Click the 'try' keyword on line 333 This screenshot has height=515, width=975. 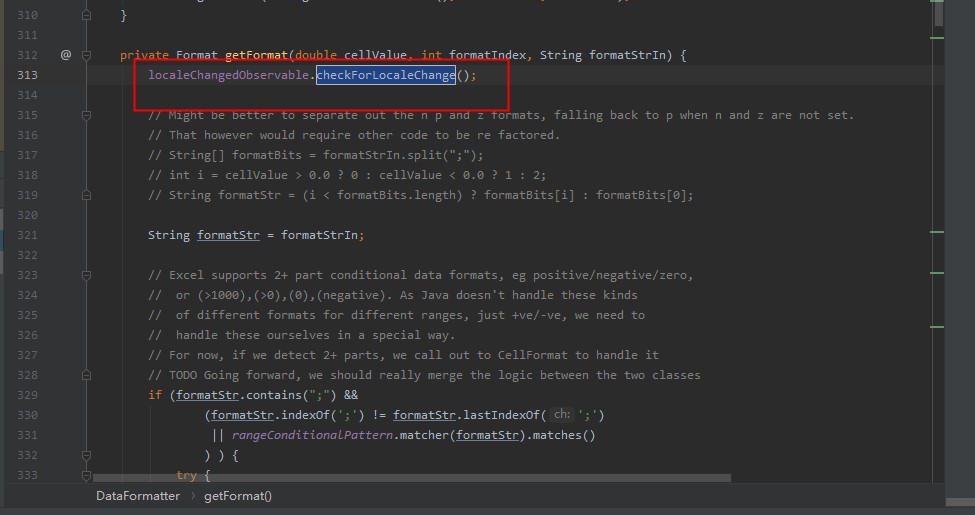(x=187, y=475)
